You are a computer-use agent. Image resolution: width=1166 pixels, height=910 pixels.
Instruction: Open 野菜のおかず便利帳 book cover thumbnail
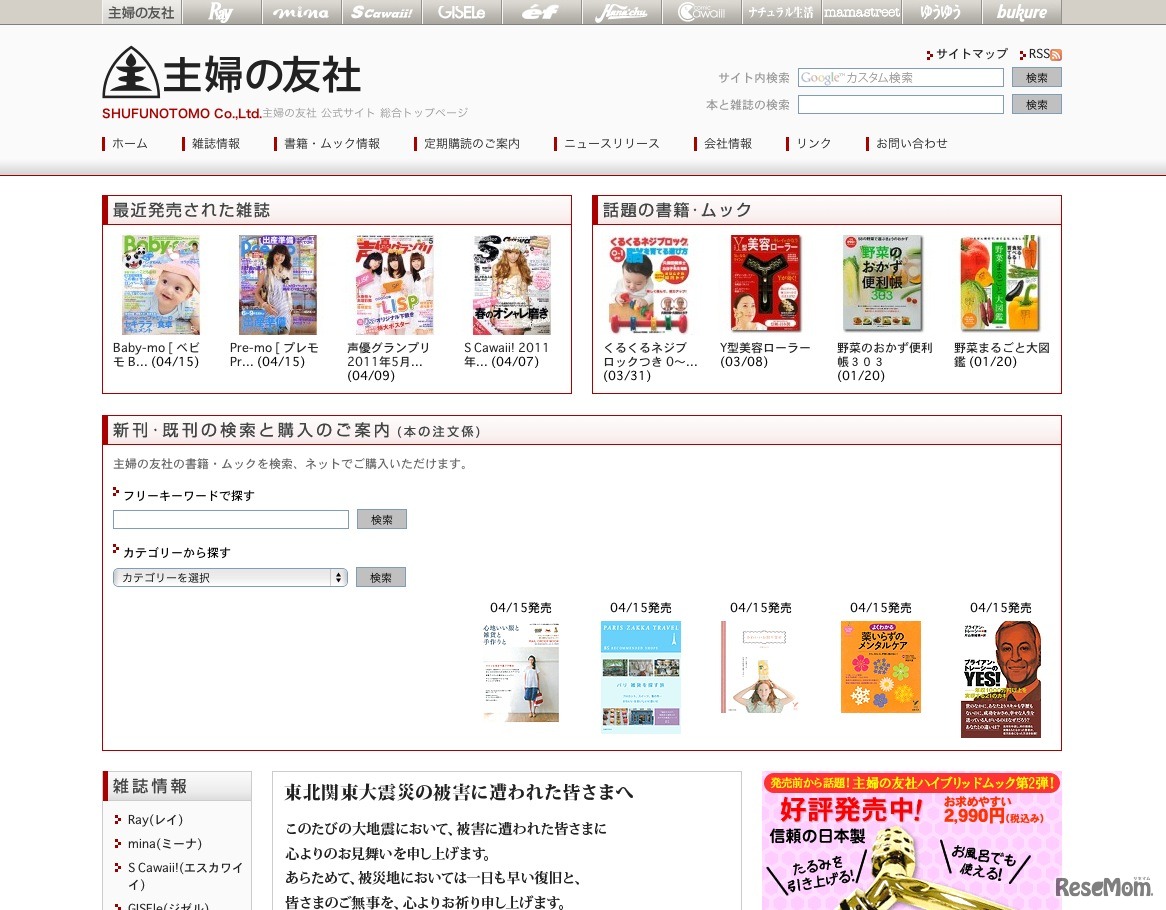click(x=883, y=283)
